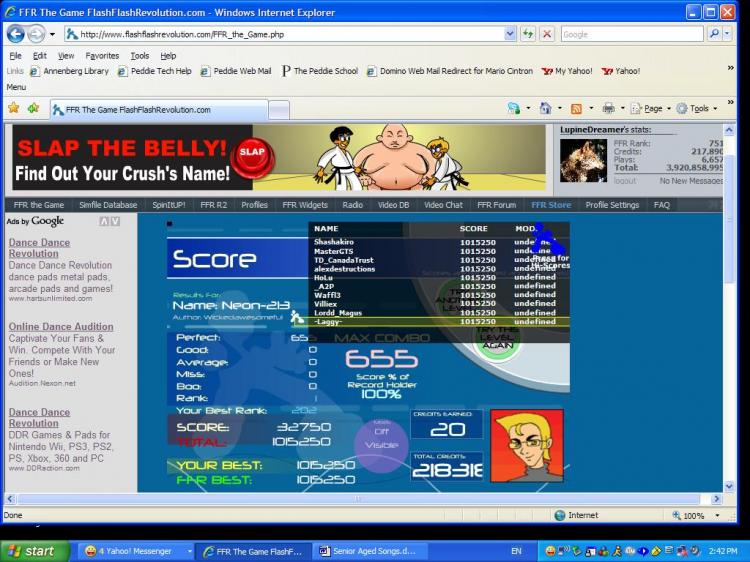Open the Tools menu
Image resolution: width=750 pixels, height=562 pixels.
tap(140, 55)
